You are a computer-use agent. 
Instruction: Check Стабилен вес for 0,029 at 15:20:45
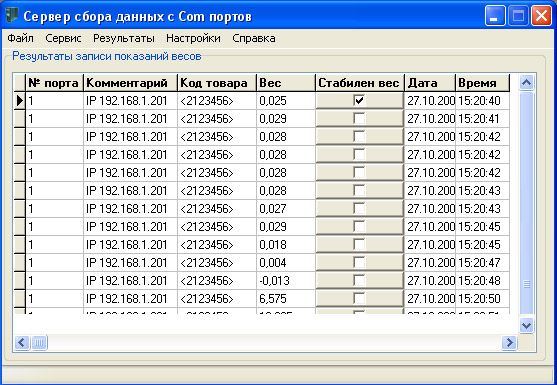359,227
